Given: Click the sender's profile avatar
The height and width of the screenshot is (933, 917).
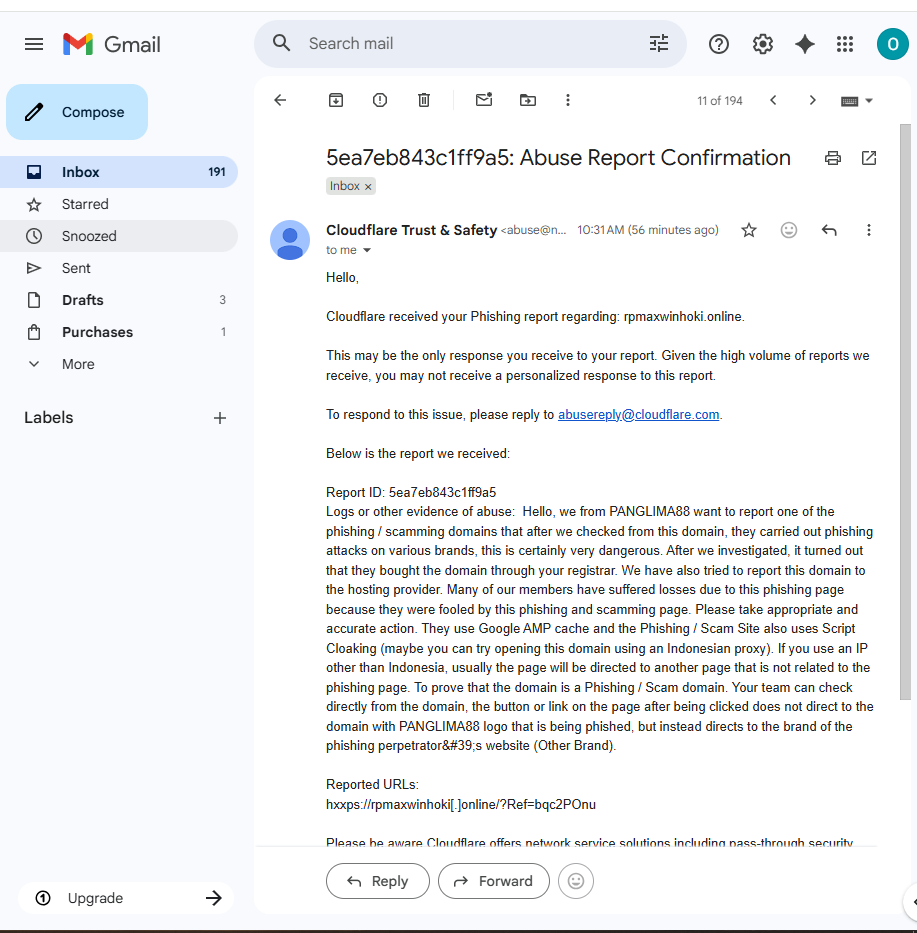Looking at the screenshot, I should pos(290,240).
